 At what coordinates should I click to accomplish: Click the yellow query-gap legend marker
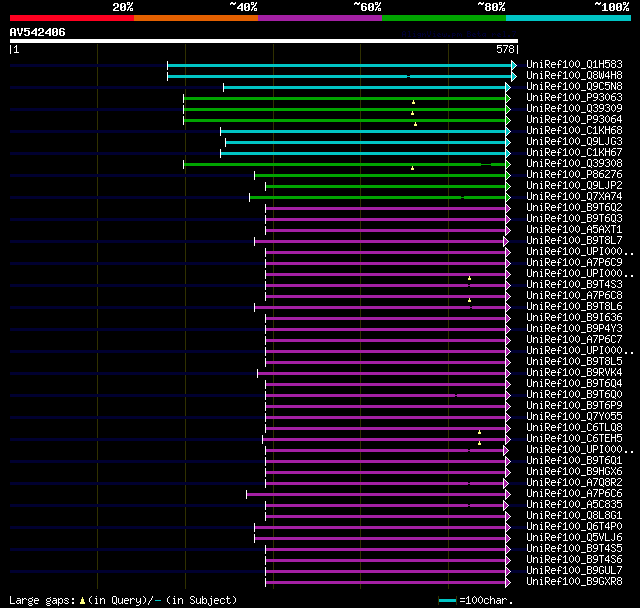tap(82, 601)
